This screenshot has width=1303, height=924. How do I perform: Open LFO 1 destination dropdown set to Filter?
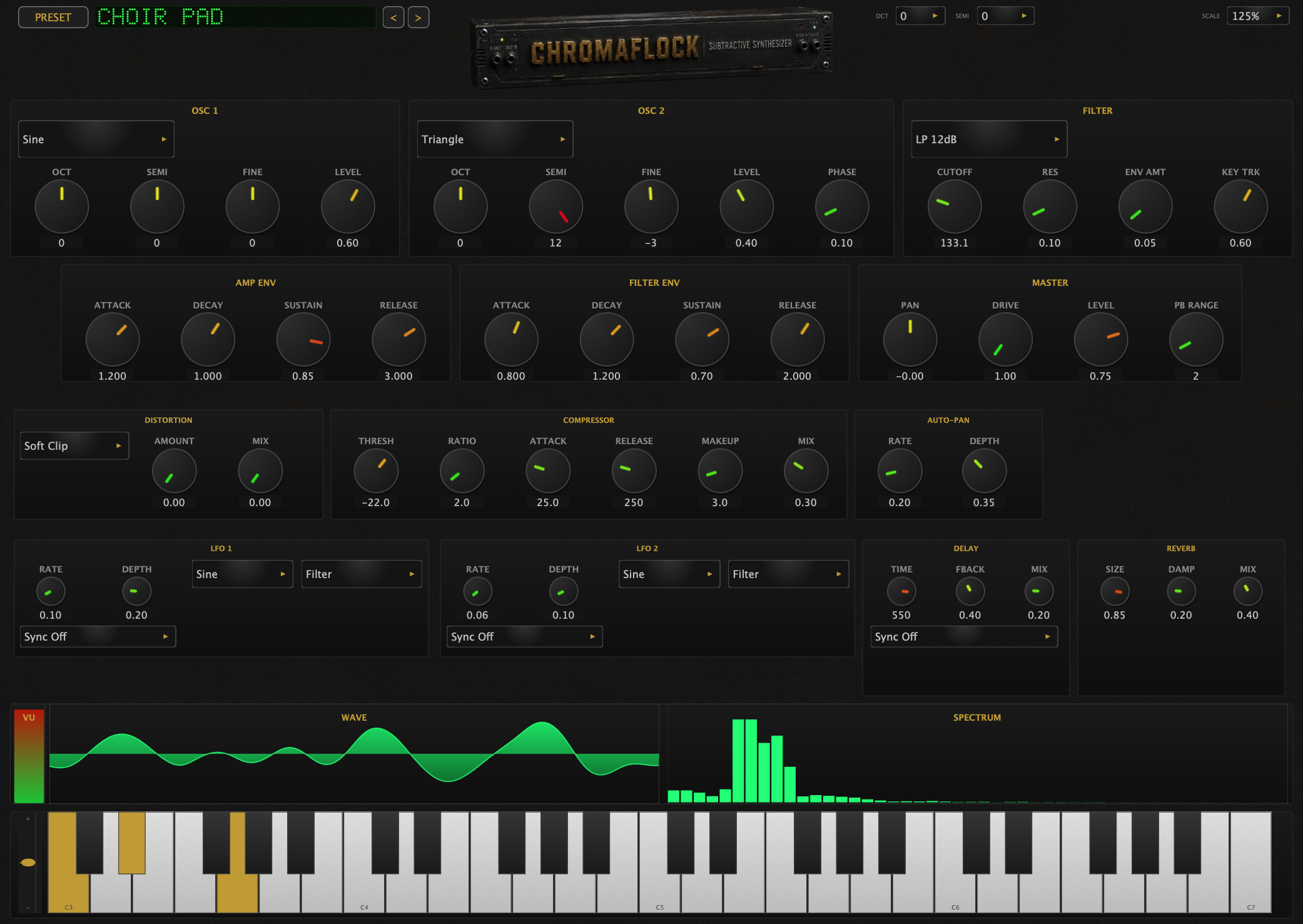tap(362, 574)
